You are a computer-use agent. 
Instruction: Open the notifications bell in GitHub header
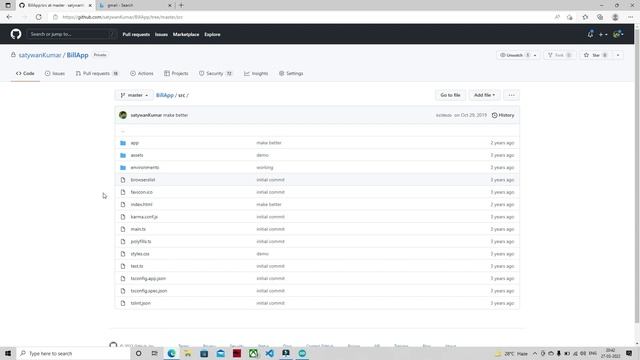590,34
